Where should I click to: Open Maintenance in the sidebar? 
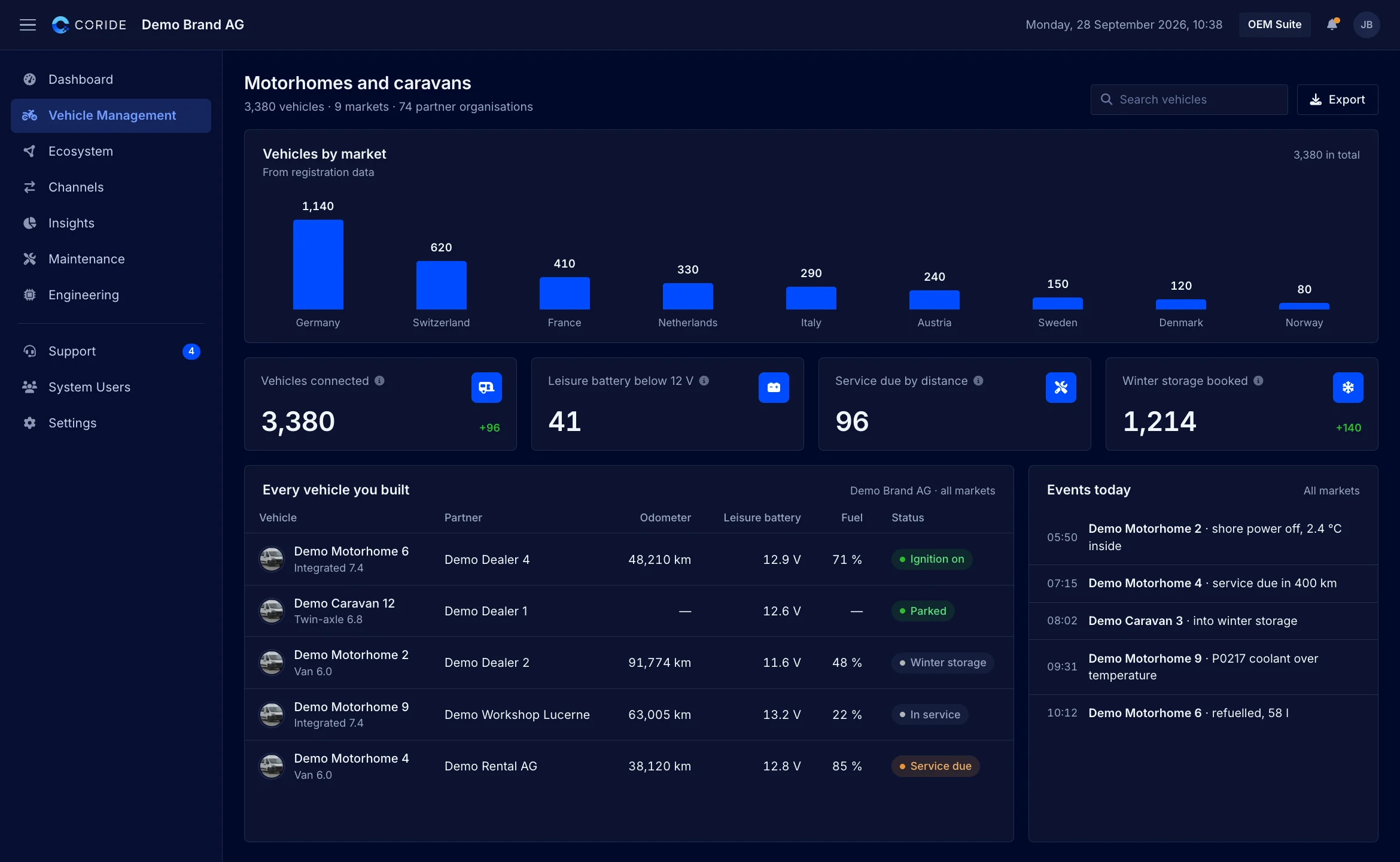pos(111,259)
